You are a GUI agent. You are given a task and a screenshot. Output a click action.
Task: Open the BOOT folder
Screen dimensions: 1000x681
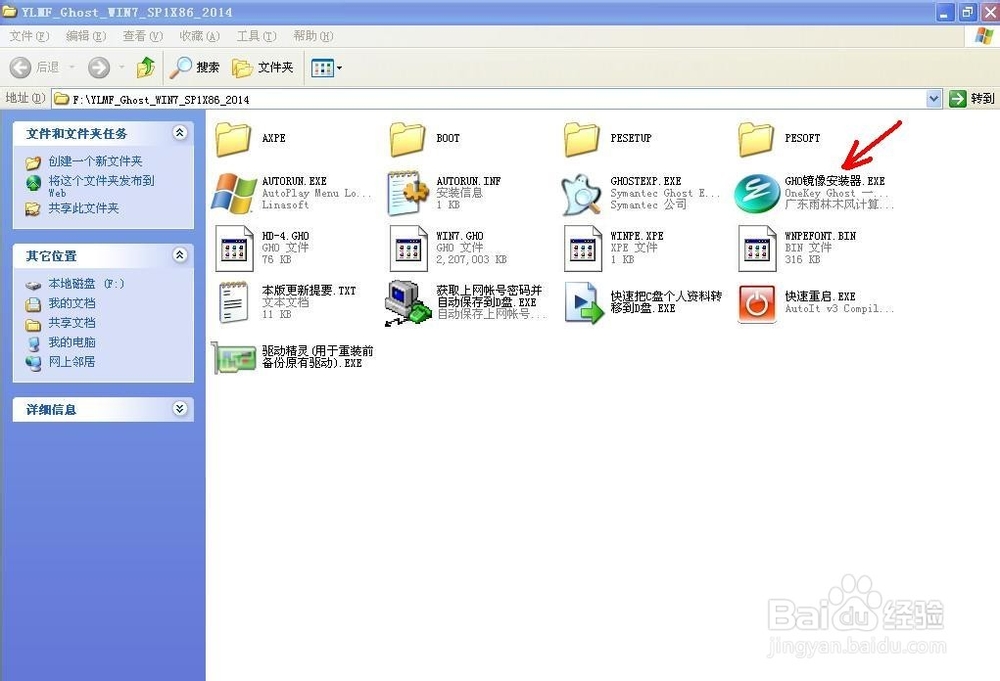(x=407, y=139)
